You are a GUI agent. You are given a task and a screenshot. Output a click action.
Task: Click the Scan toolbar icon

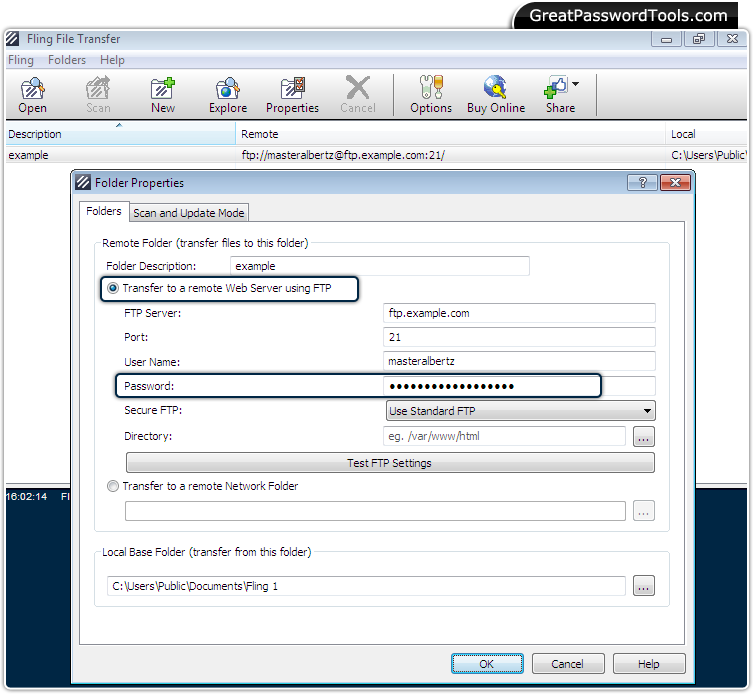(x=98, y=95)
